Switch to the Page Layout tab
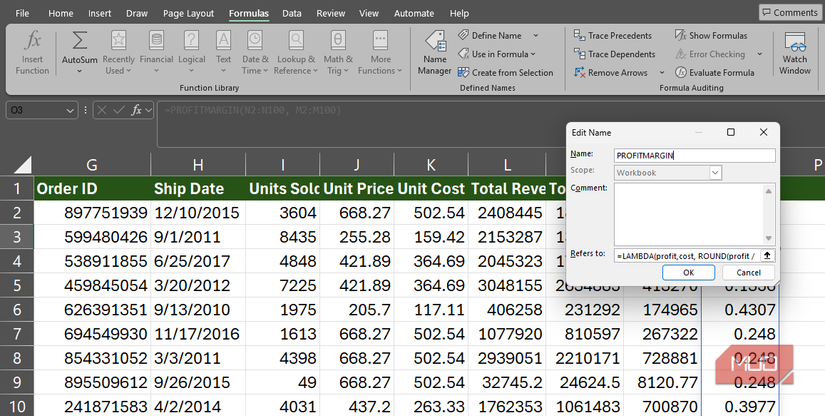The width and height of the screenshot is (825, 416). [188, 13]
